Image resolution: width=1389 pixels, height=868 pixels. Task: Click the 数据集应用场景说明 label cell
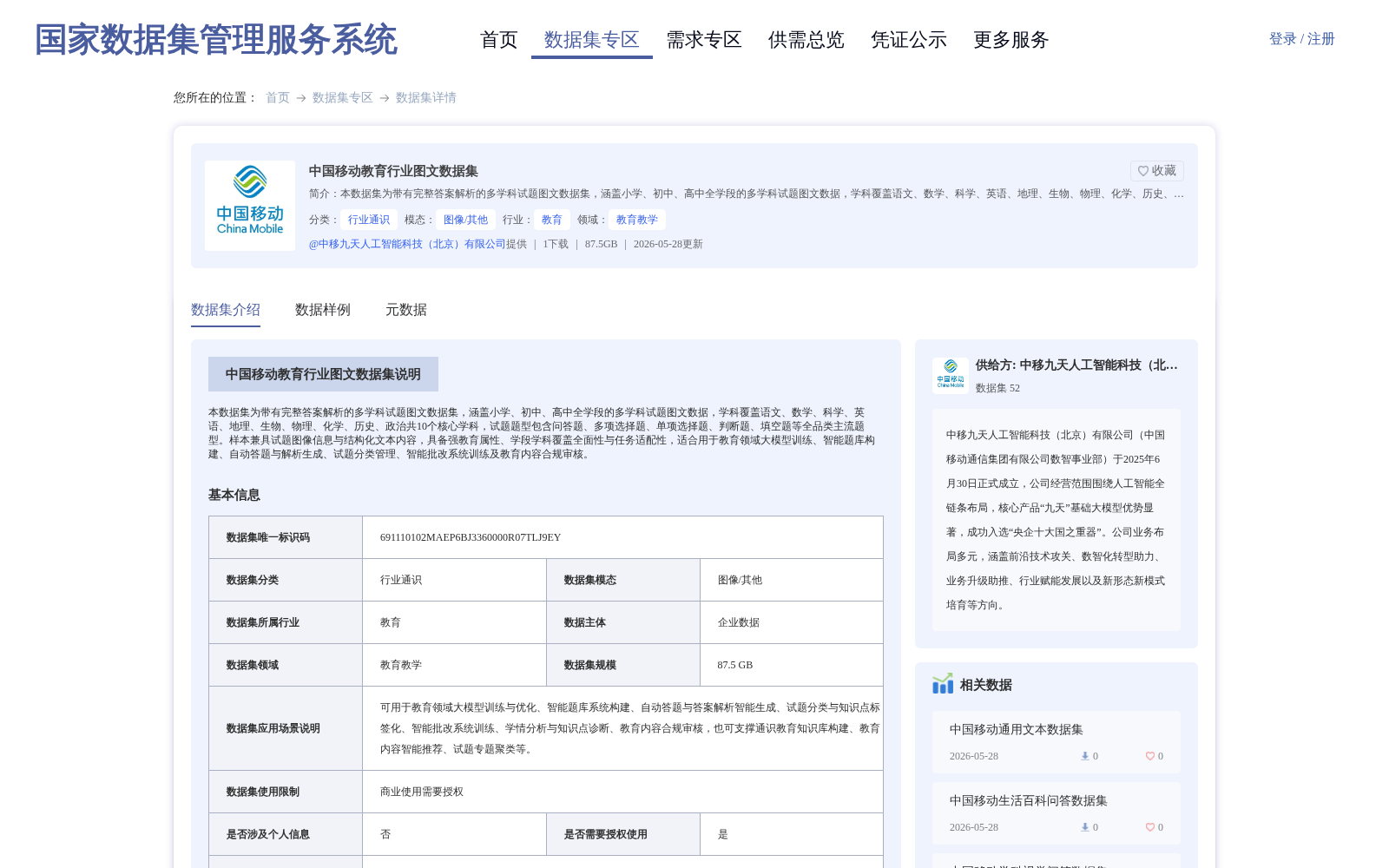click(x=286, y=728)
